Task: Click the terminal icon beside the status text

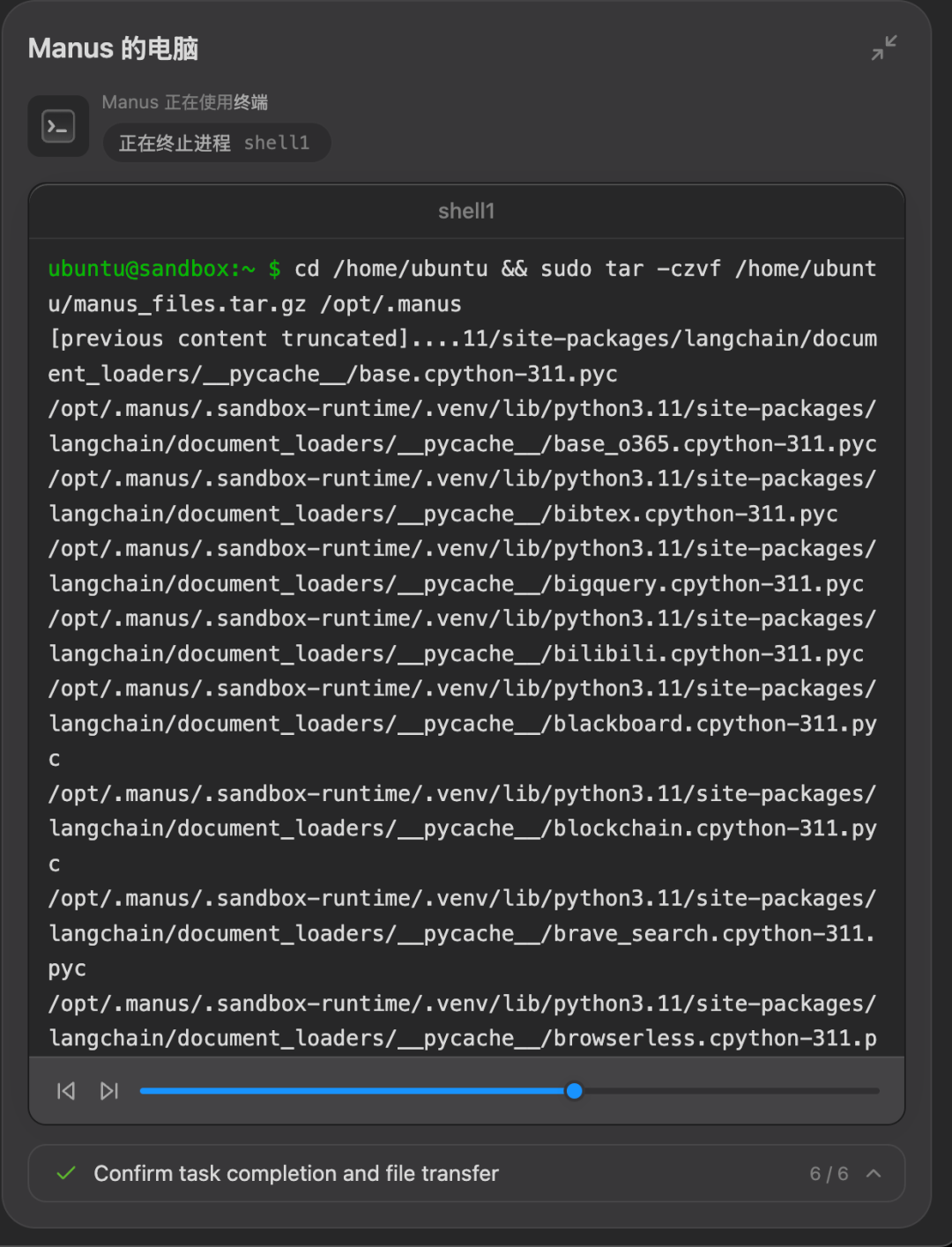Action: [58, 126]
